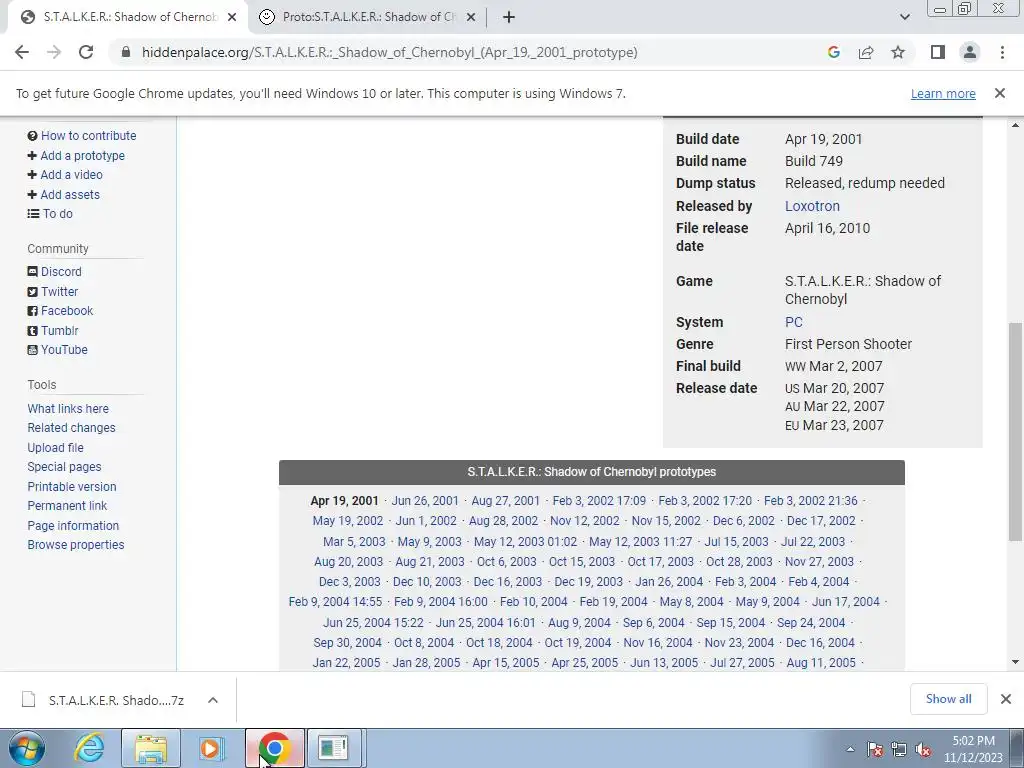This screenshot has height=768, width=1024.
Task: Open Windows Media Player from taskbar
Action: click(212, 748)
